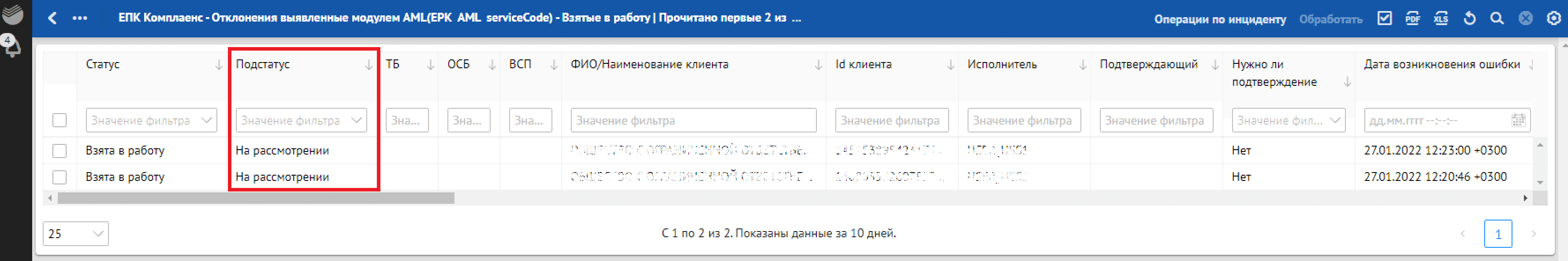Click the select-all checkmark icon in header
This screenshot has width=1568, height=261.
(x=1385, y=18)
